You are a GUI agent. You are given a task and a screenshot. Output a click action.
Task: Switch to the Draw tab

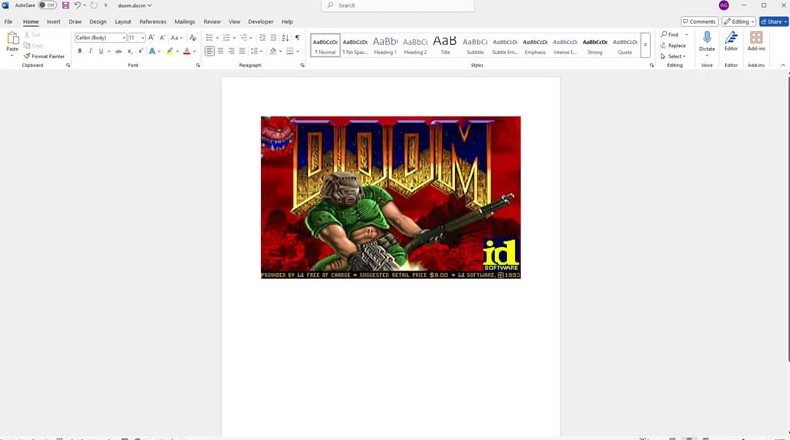75,22
